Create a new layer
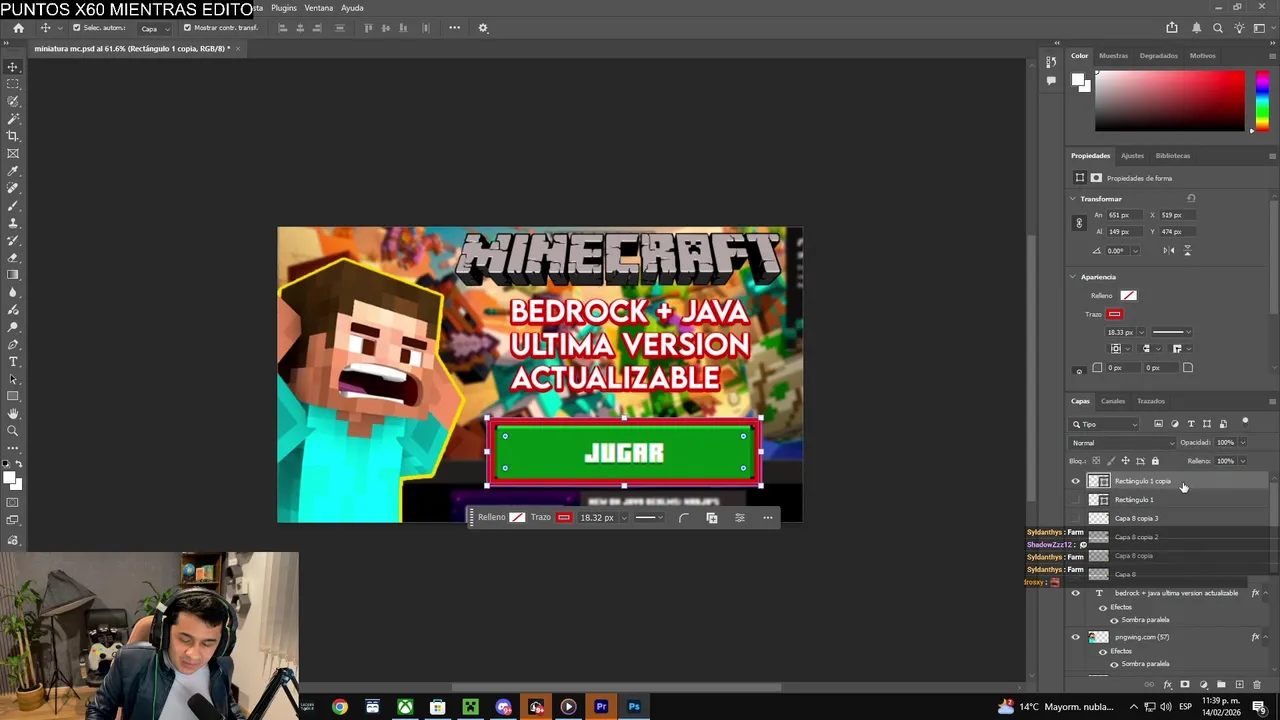The height and width of the screenshot is (720, 1280). tap(1239, 685)
